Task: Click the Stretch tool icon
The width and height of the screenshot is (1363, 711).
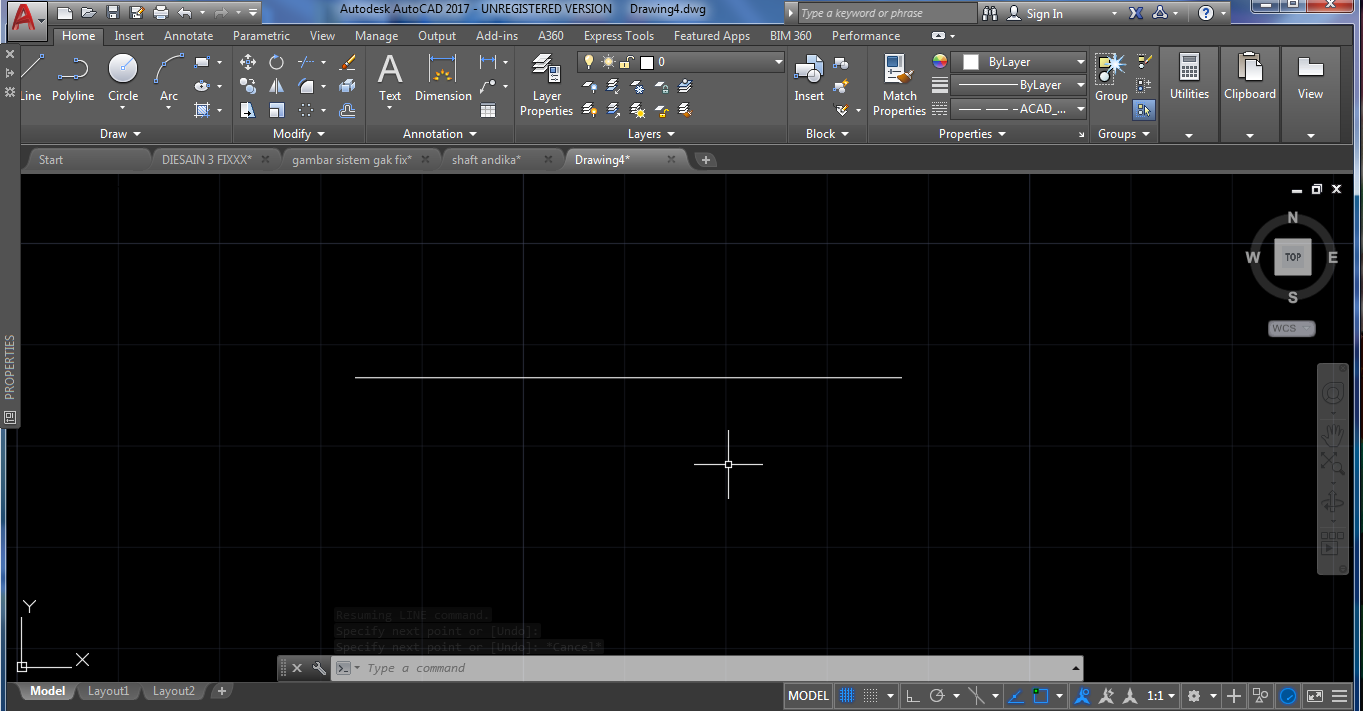Action: click(x=248, y=110)
